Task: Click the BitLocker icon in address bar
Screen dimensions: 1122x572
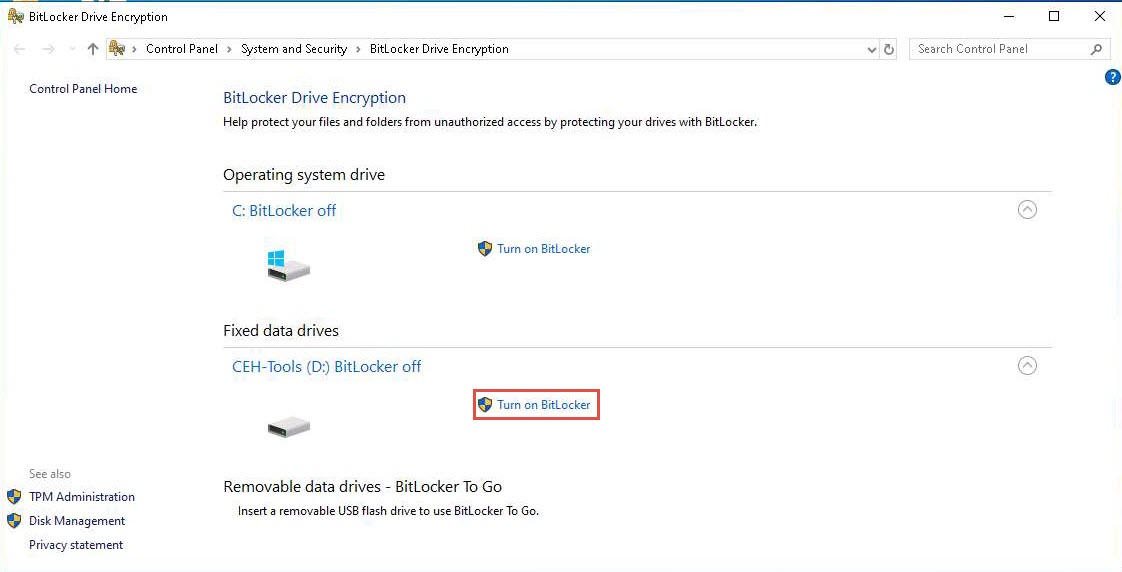Action: point(117,49)
